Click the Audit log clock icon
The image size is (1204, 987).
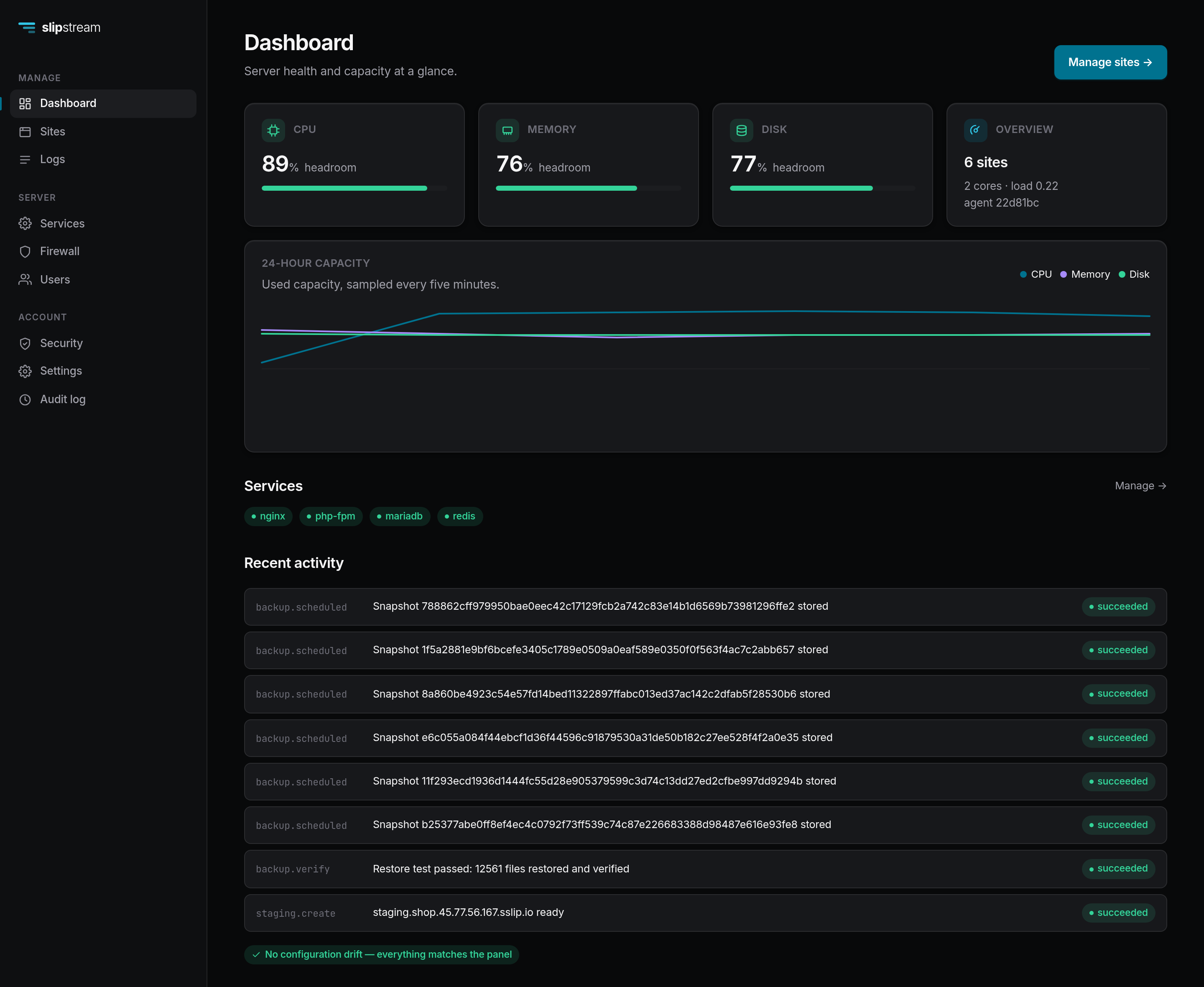(25, 400)
